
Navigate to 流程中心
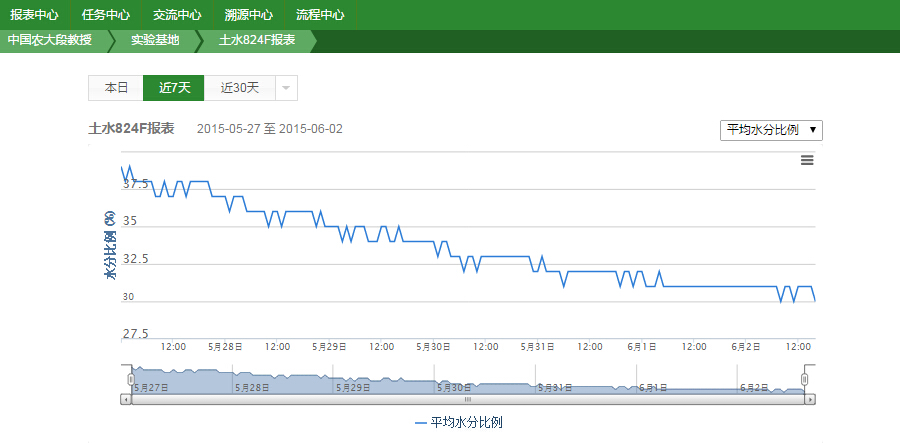[x=321, y=15]
